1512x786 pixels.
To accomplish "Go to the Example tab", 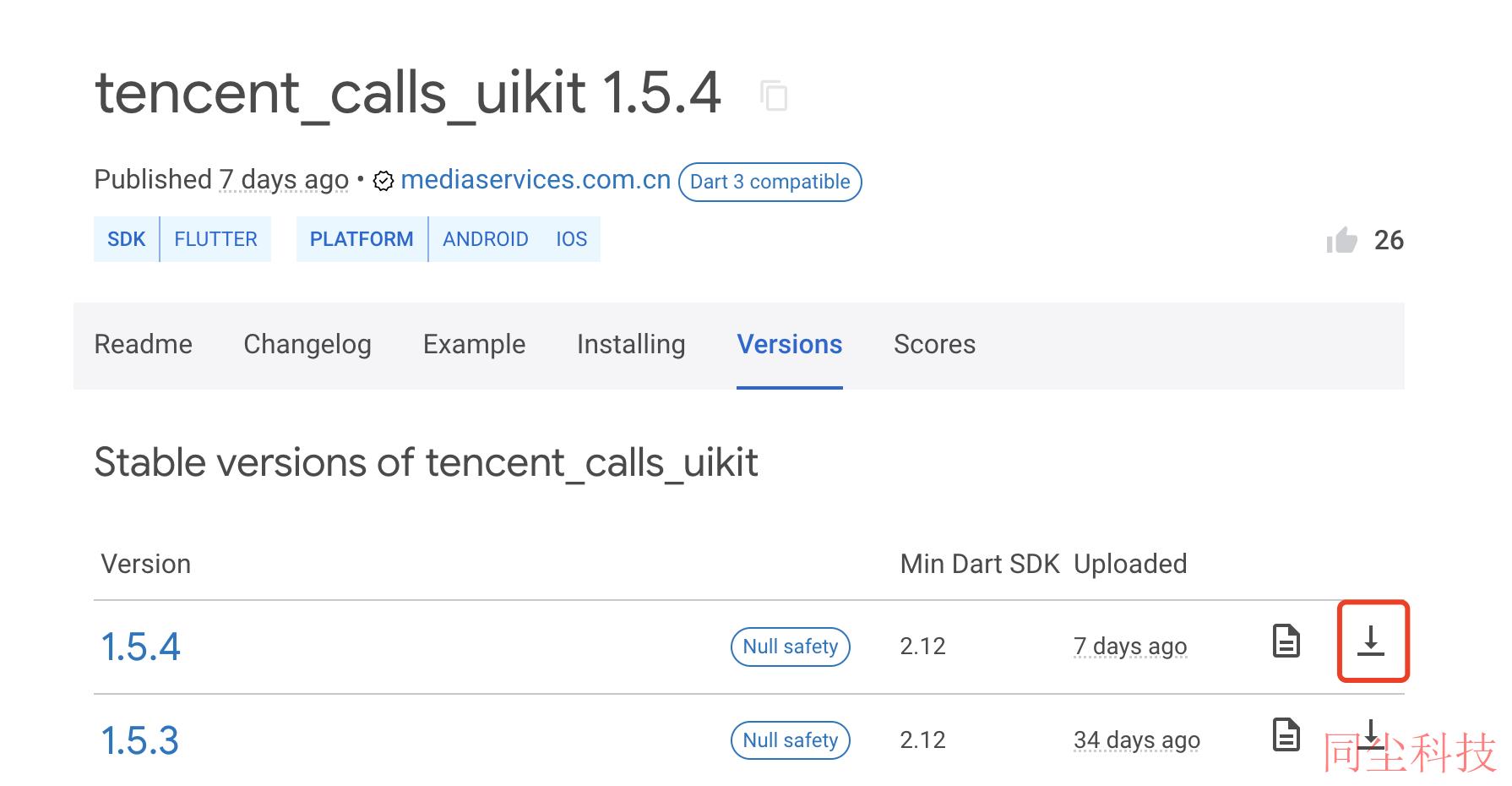I will (x=474, y=345).
